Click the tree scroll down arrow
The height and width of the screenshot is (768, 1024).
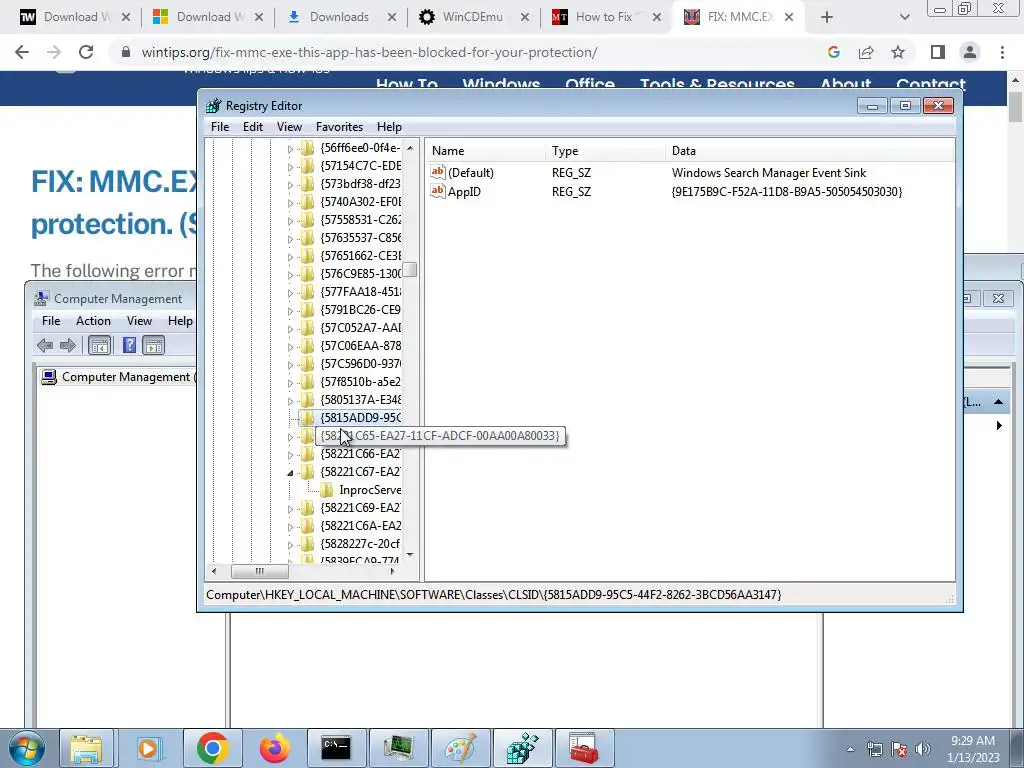click(x=409, y=555)
